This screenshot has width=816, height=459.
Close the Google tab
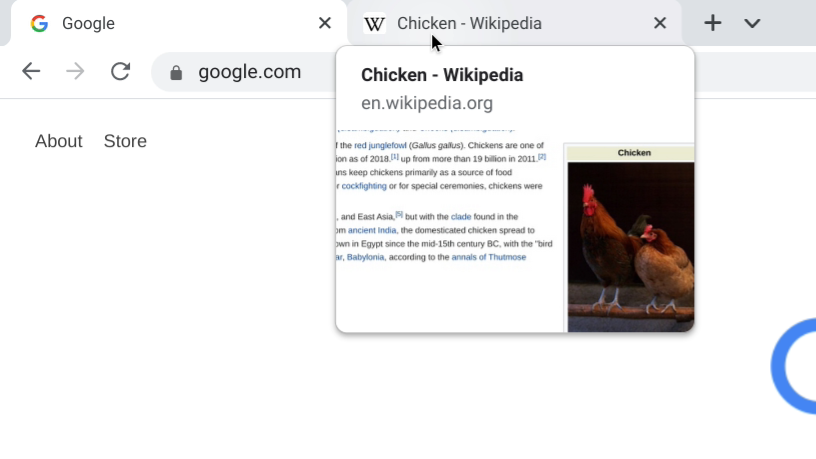[x=324, y=23]
